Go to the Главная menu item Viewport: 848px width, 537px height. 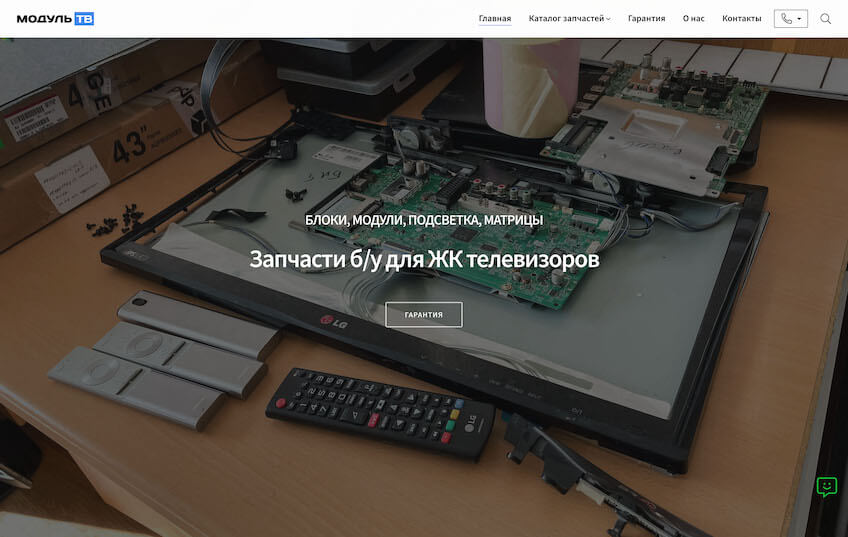pos(495,18)
